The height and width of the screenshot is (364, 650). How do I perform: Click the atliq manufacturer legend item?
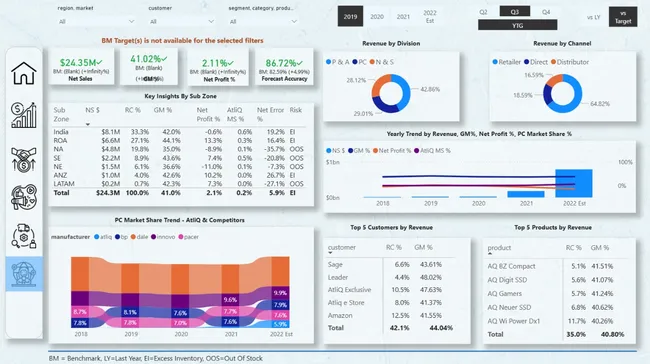(x=103, y=237)
